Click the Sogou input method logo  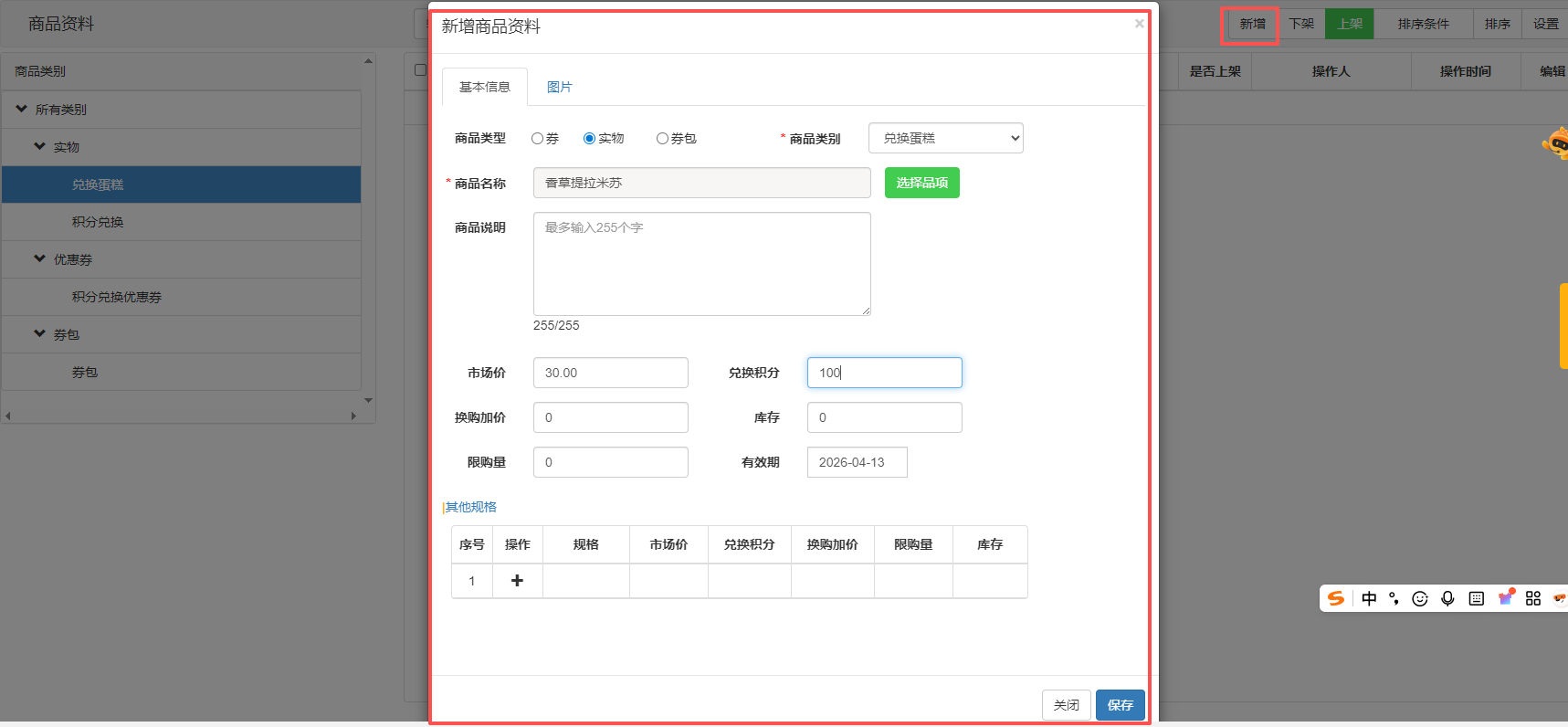[x=1336, y=598]
